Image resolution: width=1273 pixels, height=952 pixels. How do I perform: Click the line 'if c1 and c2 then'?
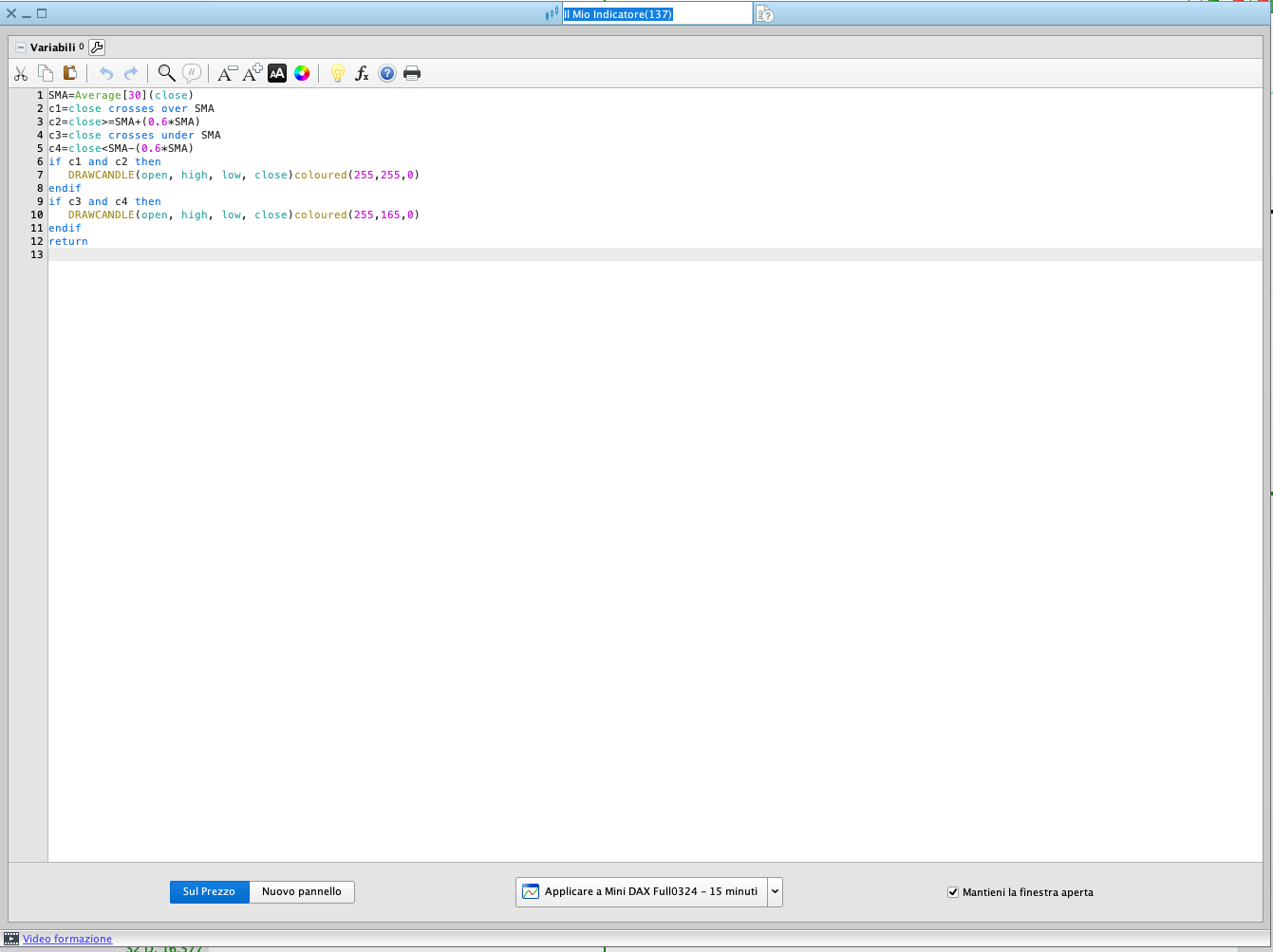coord(104,161)
